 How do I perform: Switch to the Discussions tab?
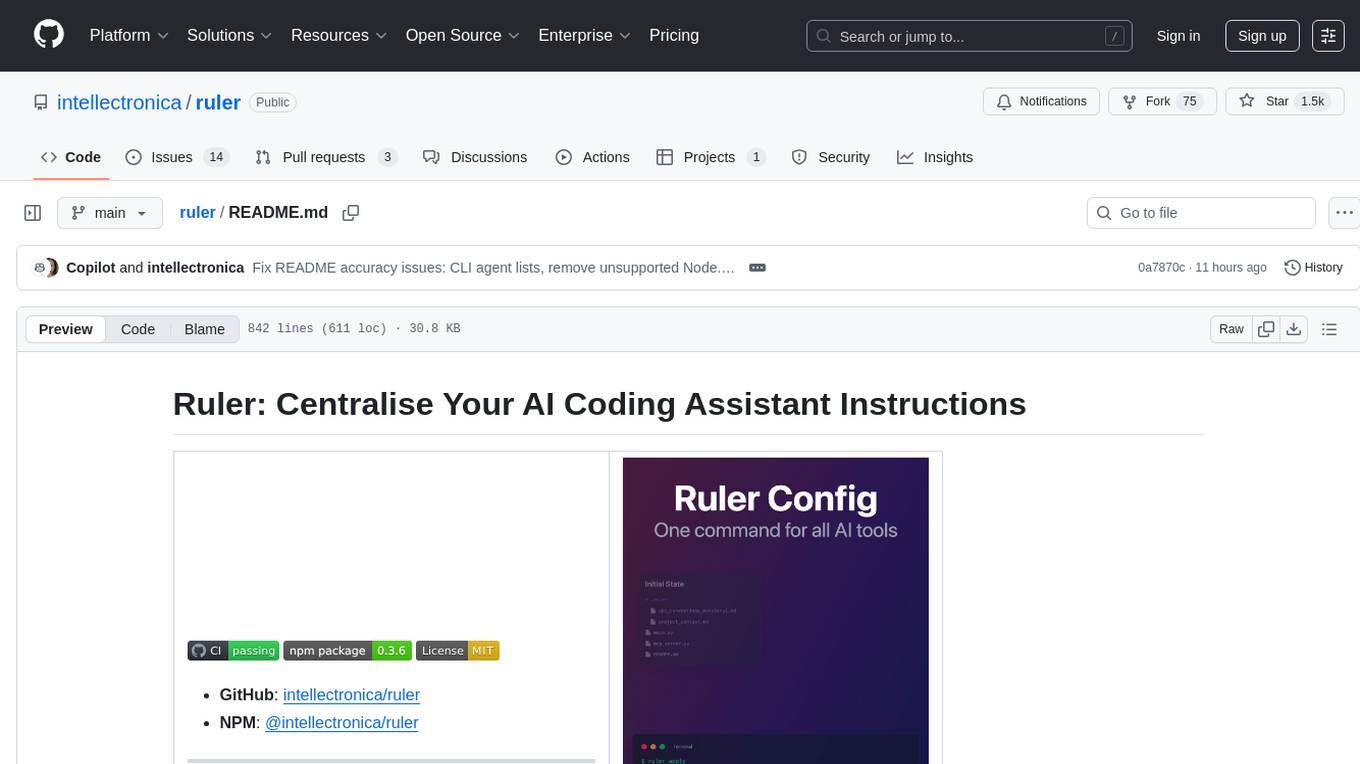[475, 157]
